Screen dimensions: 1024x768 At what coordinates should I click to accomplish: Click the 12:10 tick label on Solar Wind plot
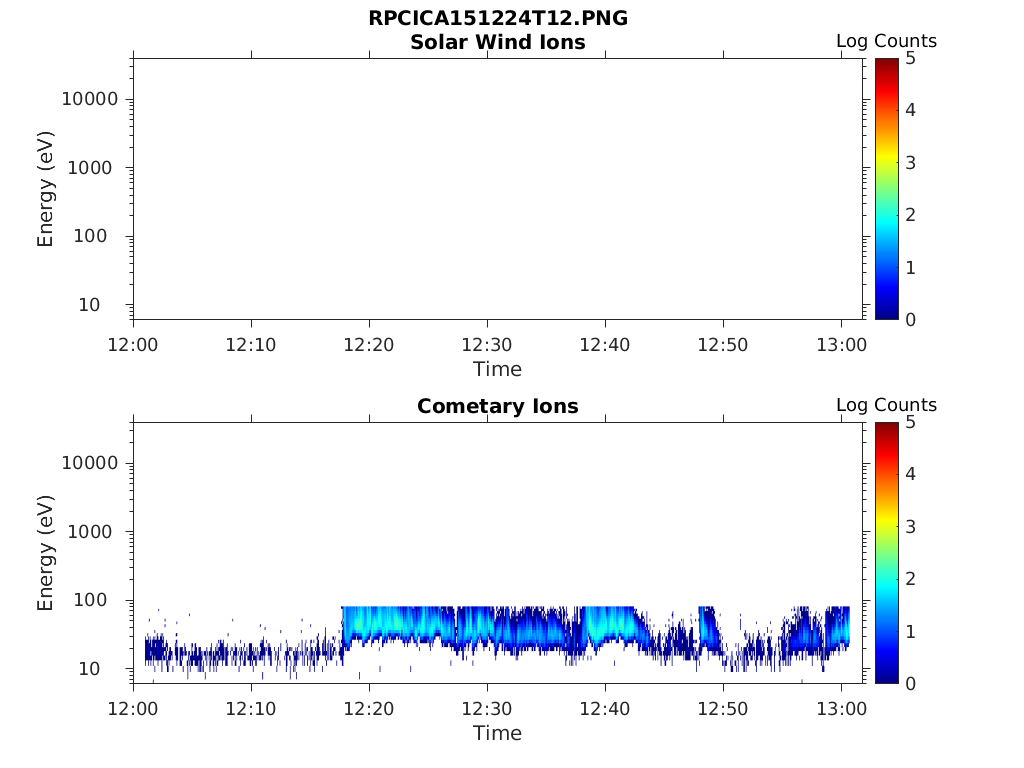coord(251,345)
